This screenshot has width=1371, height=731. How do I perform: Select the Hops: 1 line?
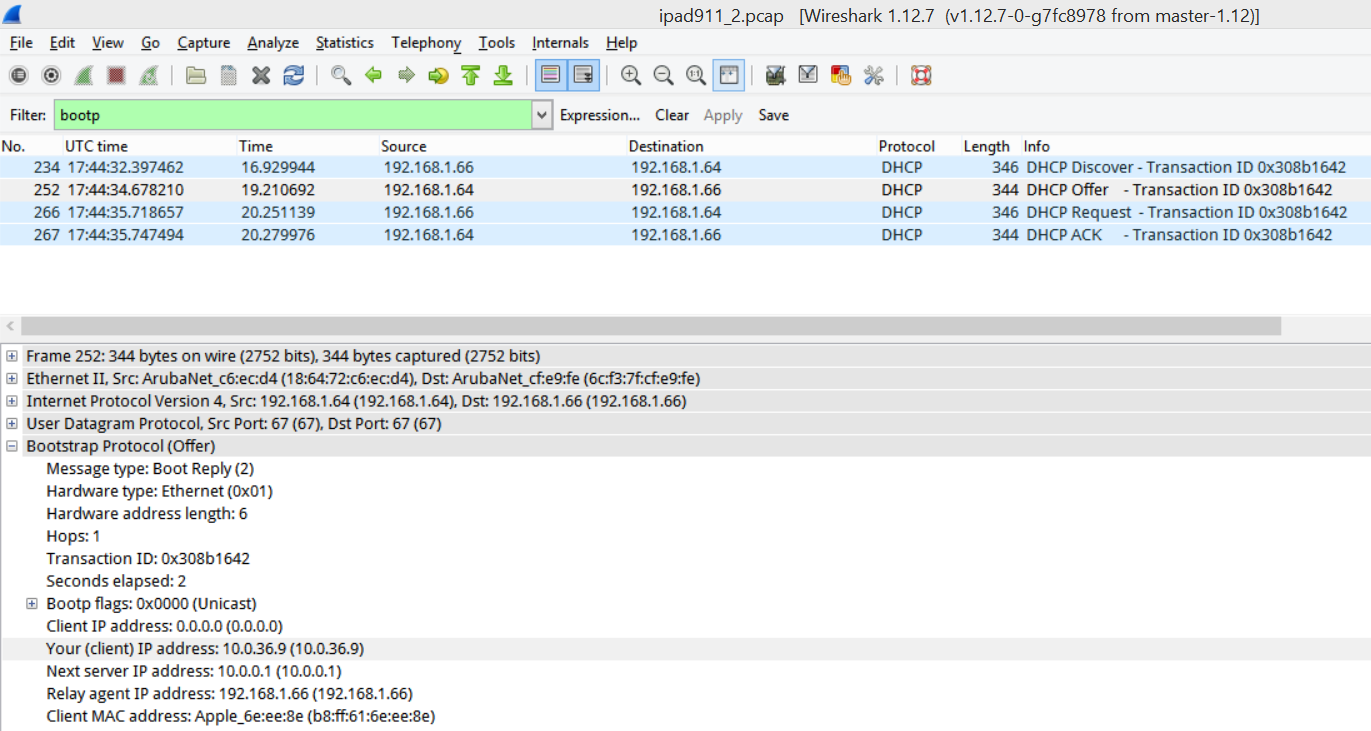[x=73, y=536]
